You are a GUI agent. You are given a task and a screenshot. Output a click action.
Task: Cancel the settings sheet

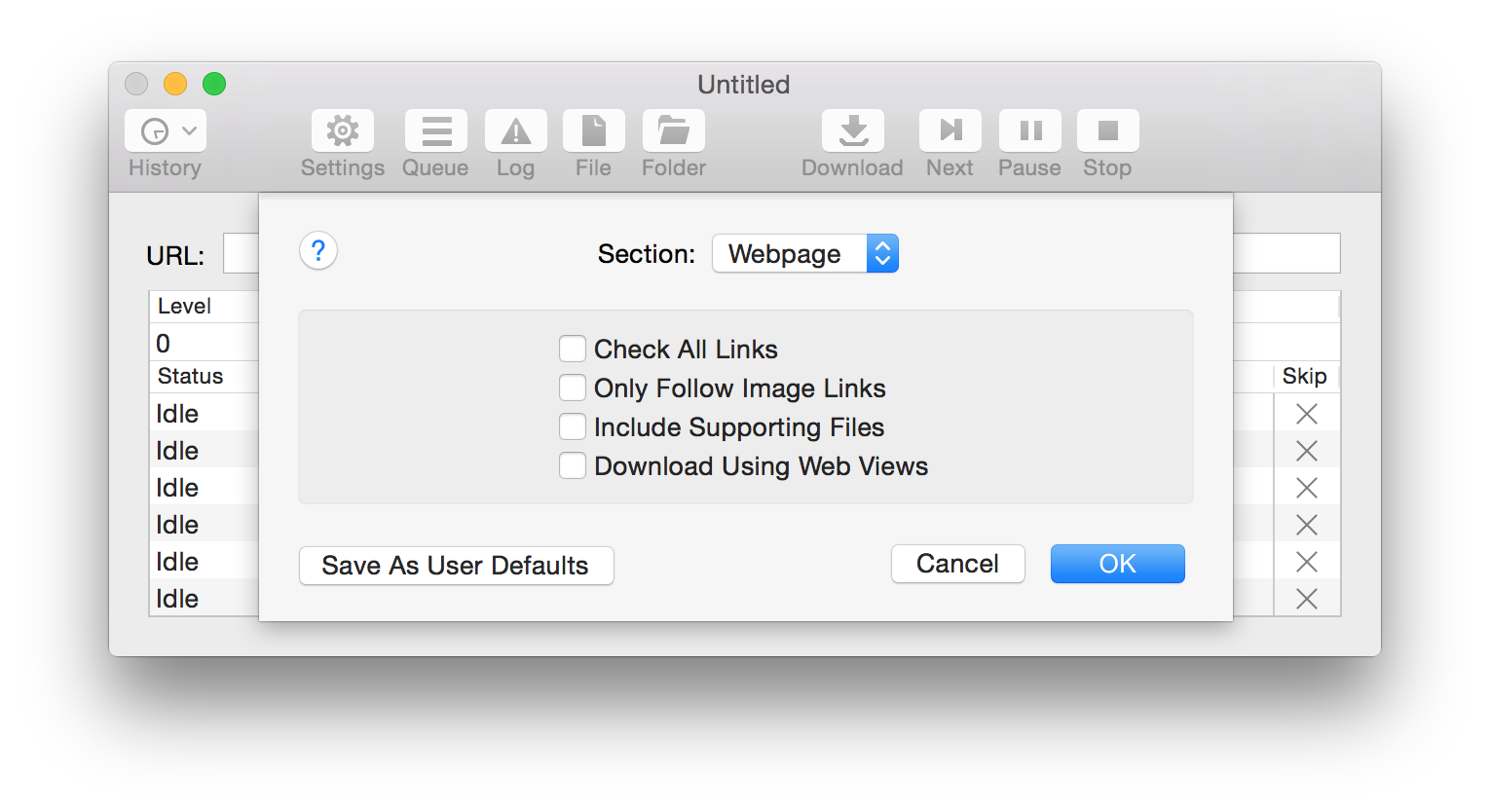[957, 564]
